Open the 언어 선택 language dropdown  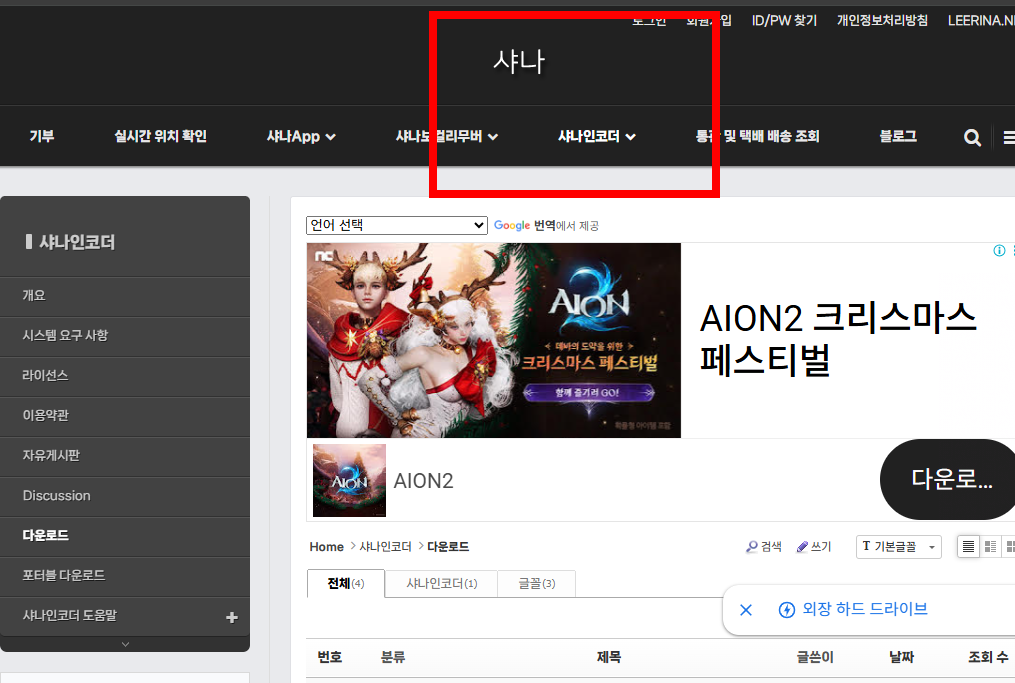396,225
